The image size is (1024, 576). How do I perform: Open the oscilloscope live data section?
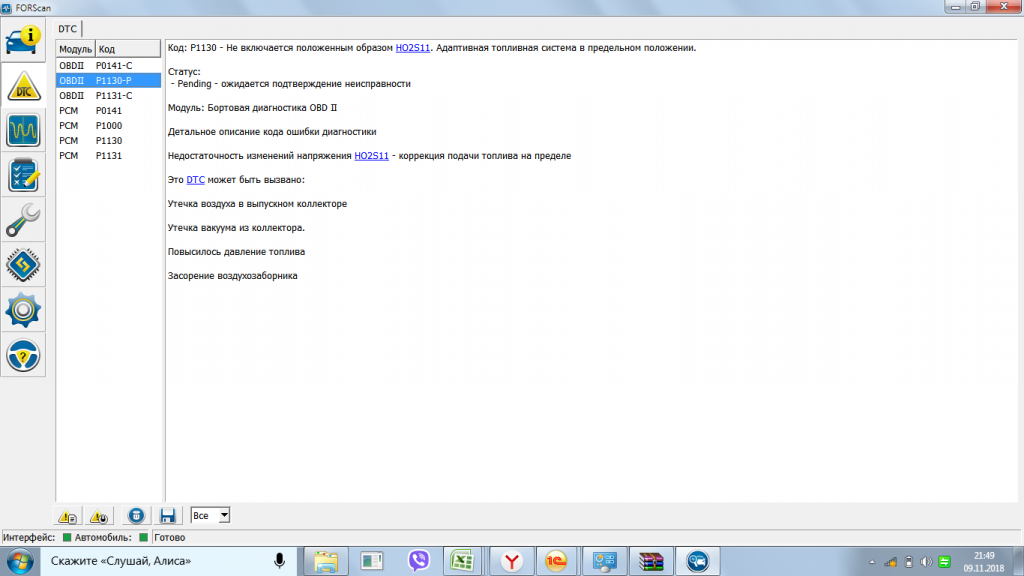[x=24, y=130]
